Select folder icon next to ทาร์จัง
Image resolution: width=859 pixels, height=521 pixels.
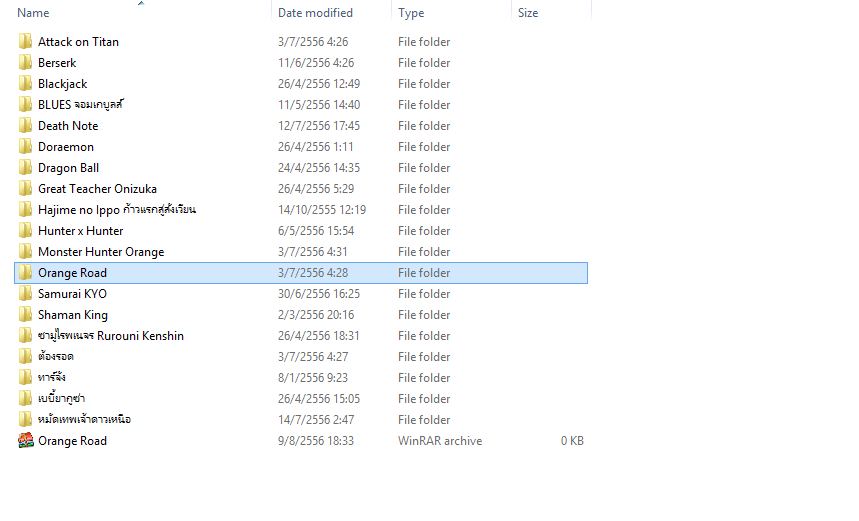pyautogui.click(x=25, y=377)
